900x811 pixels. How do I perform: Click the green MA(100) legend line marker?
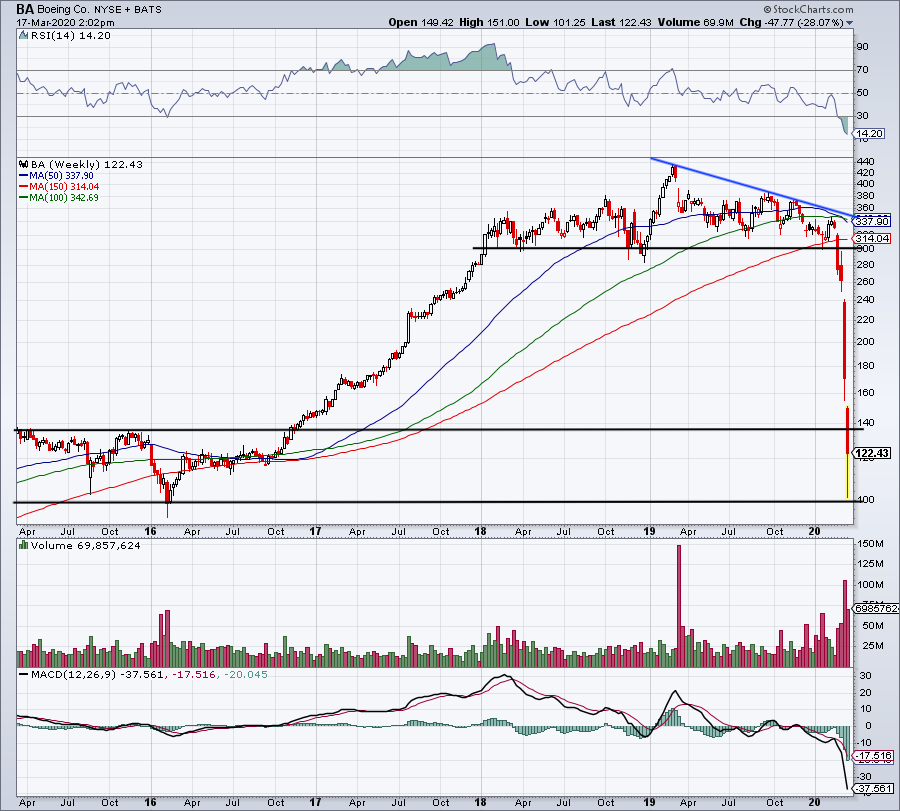click(x=24, y=197)
